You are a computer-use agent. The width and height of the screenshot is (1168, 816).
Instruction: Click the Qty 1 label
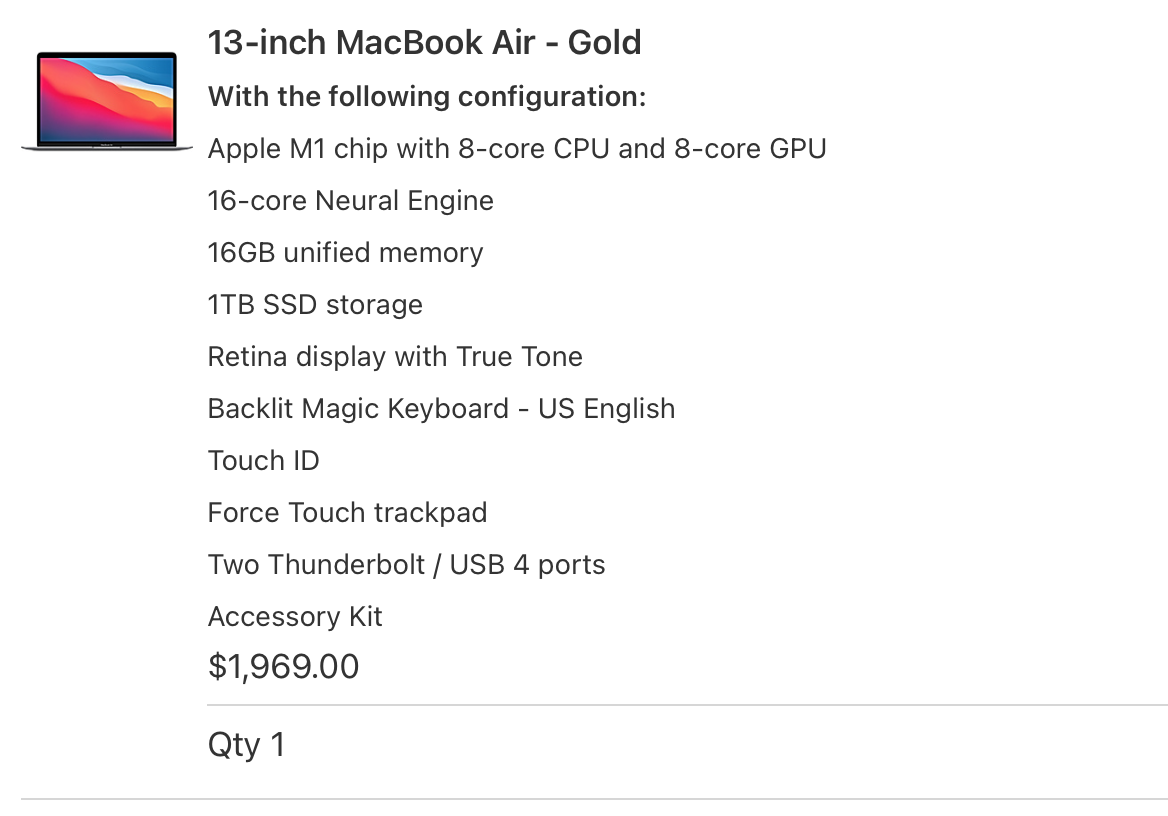pos(247,744)
